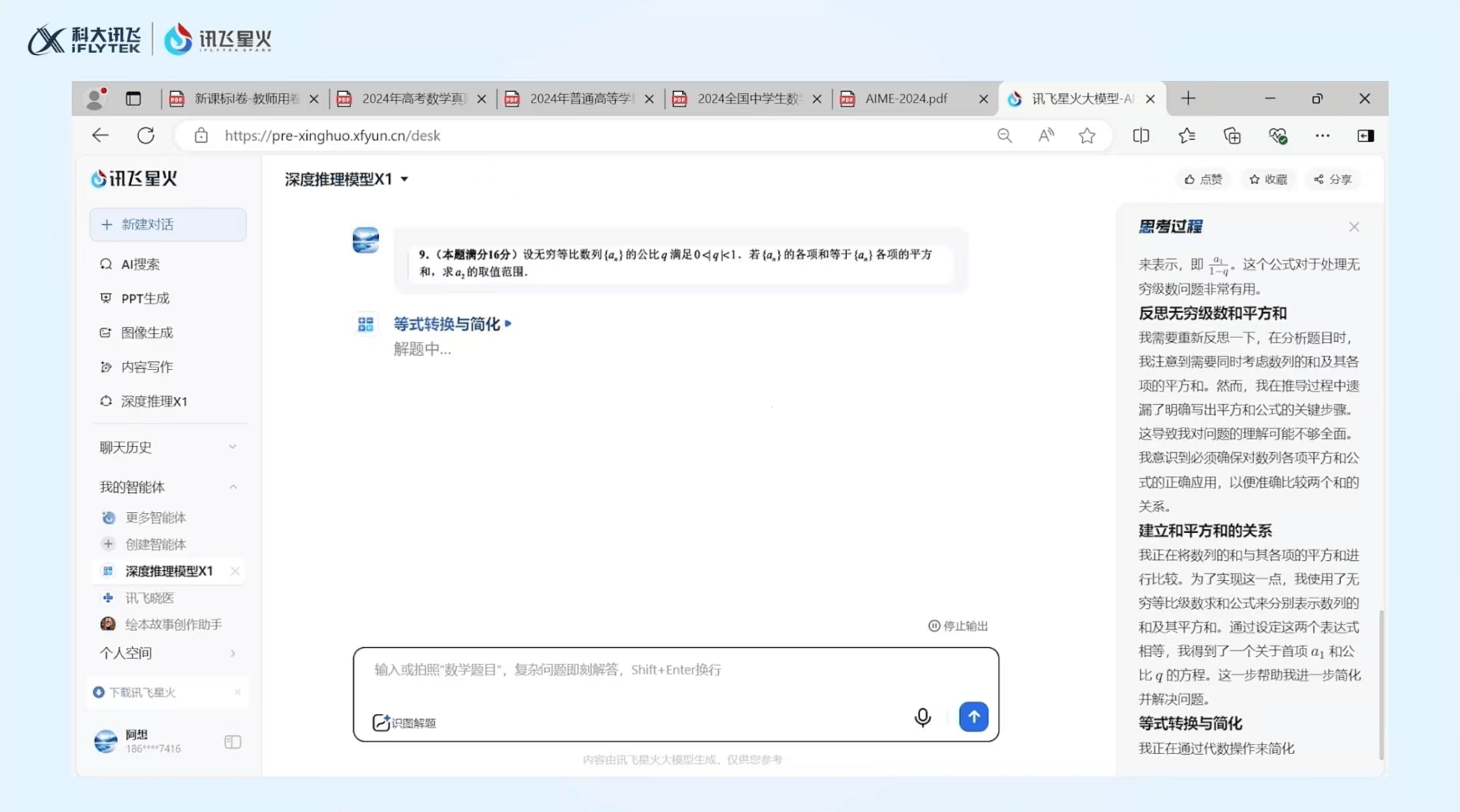Click the thinking panel scrollbar
The width and height of the screenshot is (1460, 812).
(1381, 684)
